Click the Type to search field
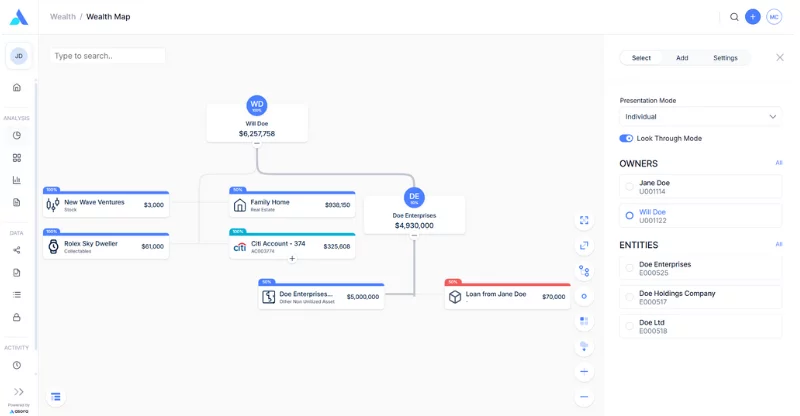The image size is (800, 416). pyautogui.click(x=108, y=56)
